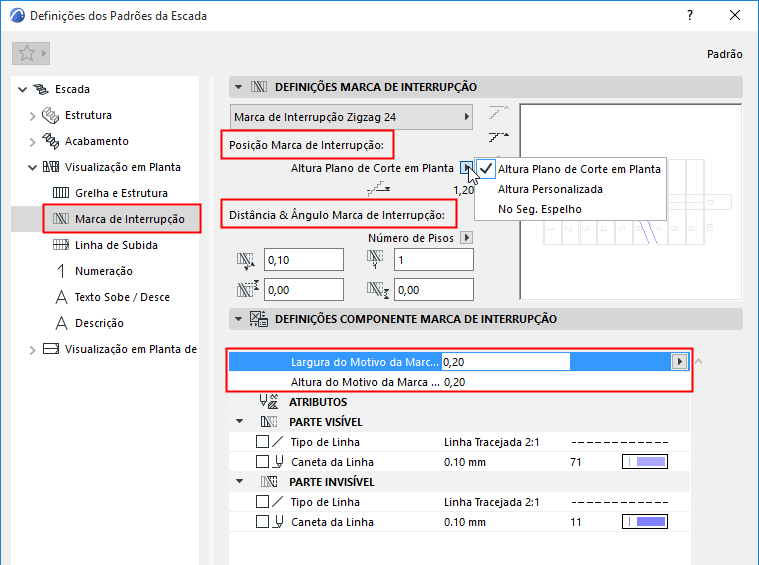Select lower break mark layout icon

point(498,137)
